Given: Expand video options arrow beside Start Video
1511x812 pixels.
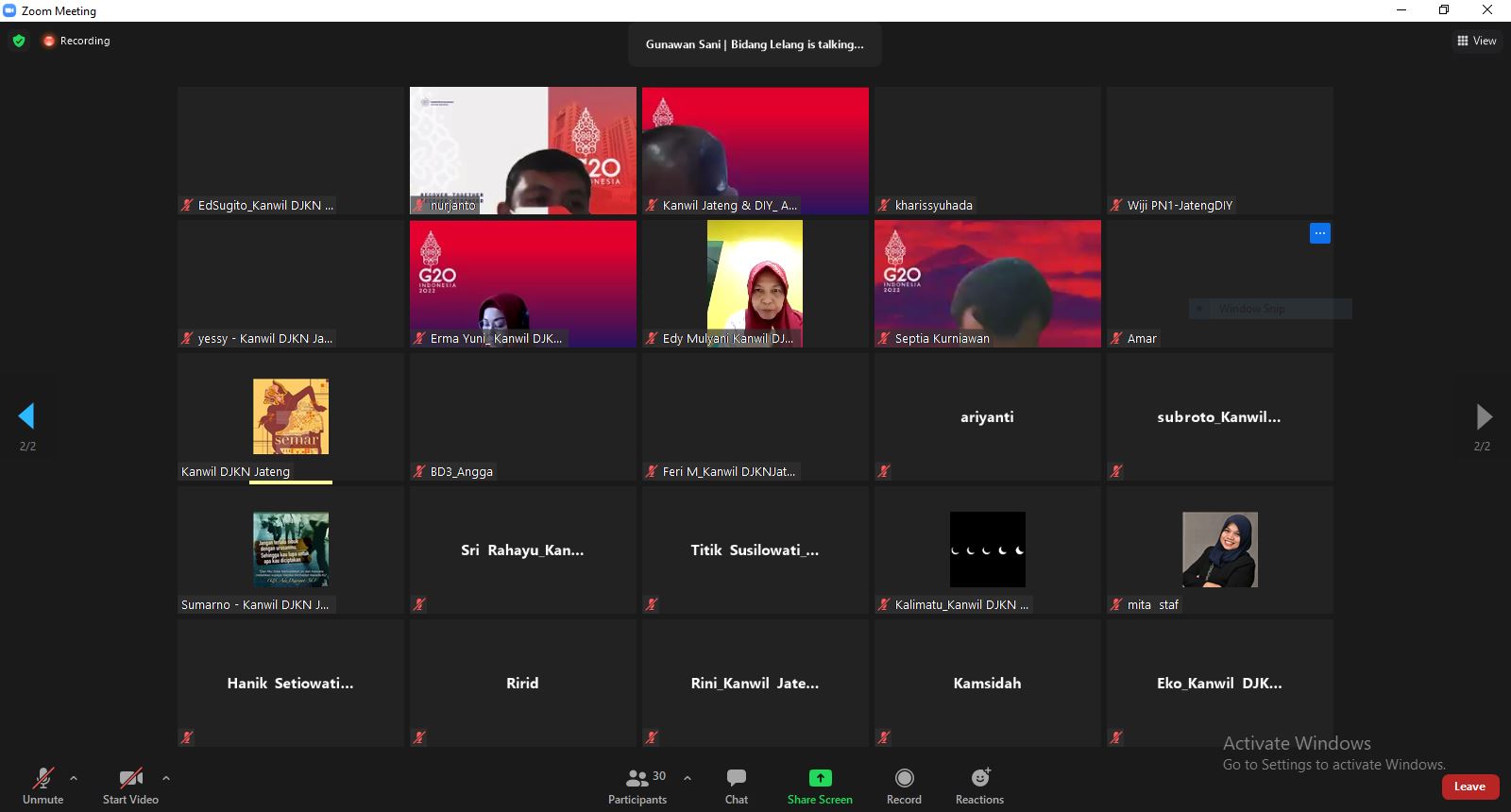Looking at the screenshot, I should [x=166, y=778].
